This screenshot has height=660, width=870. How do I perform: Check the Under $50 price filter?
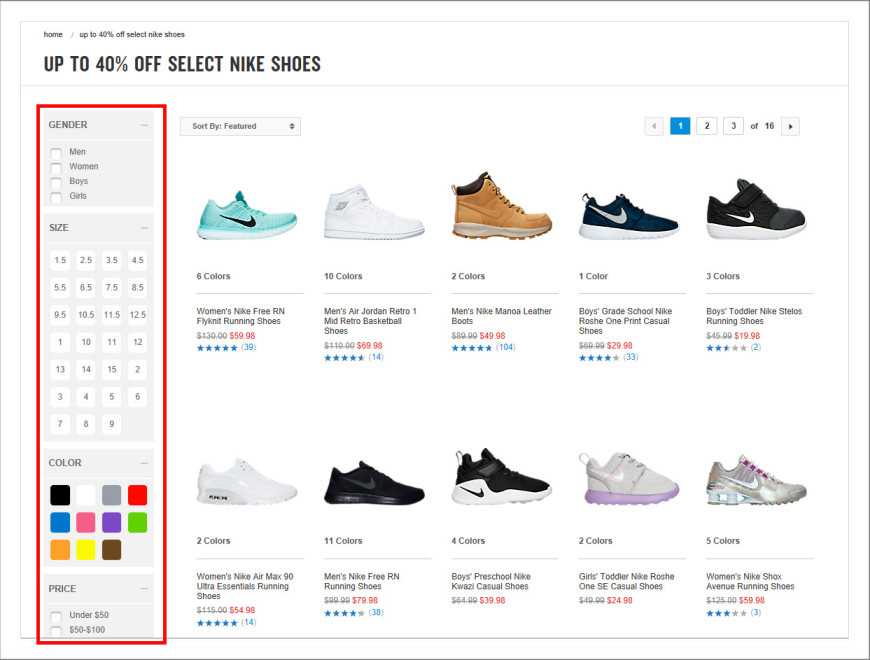[x=56, y=616]
